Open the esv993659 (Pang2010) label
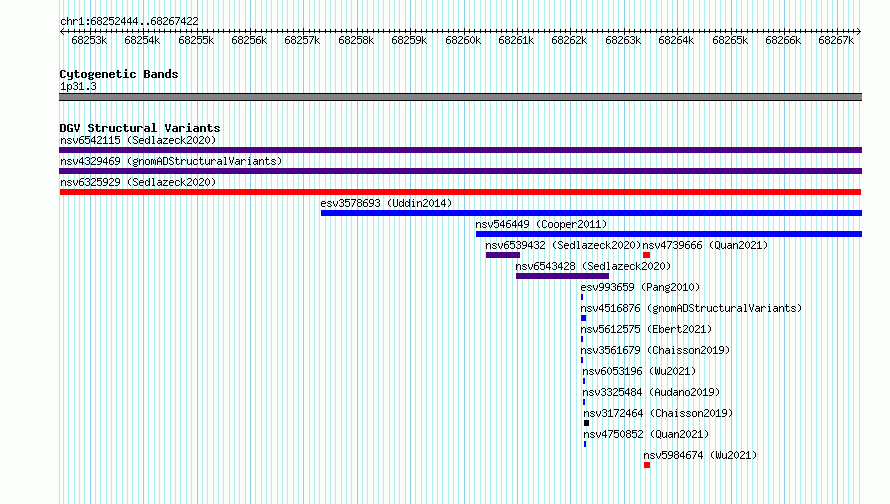This screenshot has height=504, width=890. [x=640, y=287]
